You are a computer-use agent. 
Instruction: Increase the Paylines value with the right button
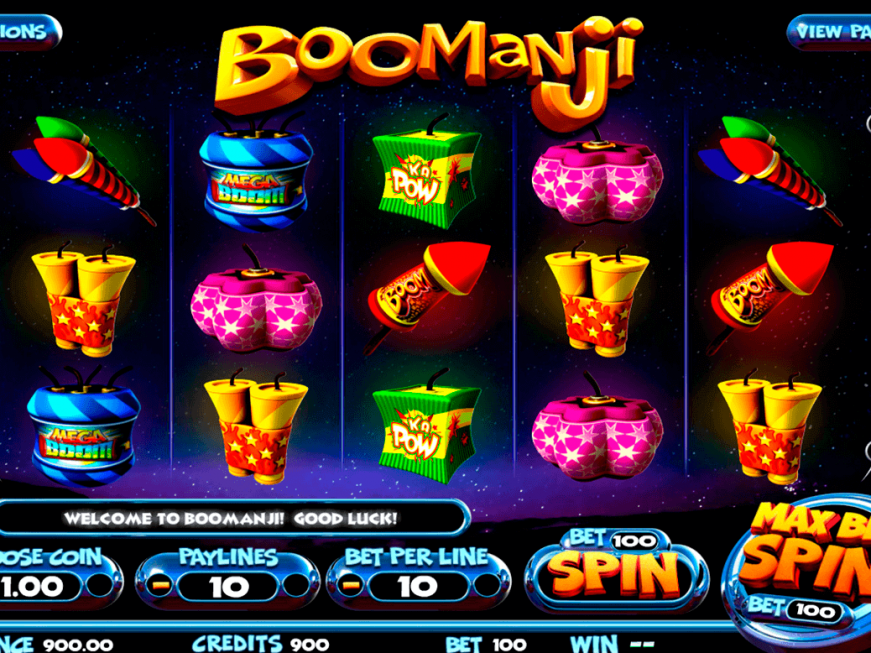coord(295,586)
